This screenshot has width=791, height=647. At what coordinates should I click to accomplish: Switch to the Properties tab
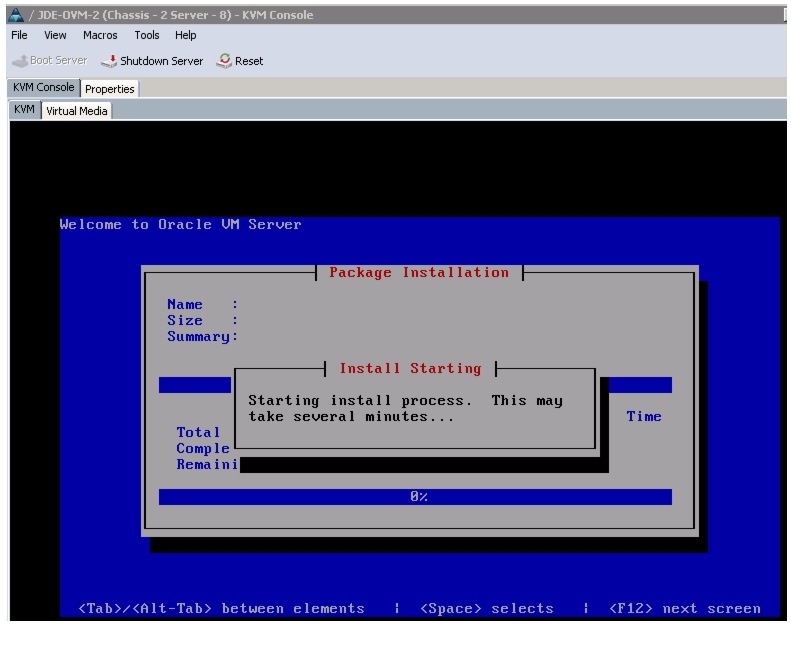109,89
